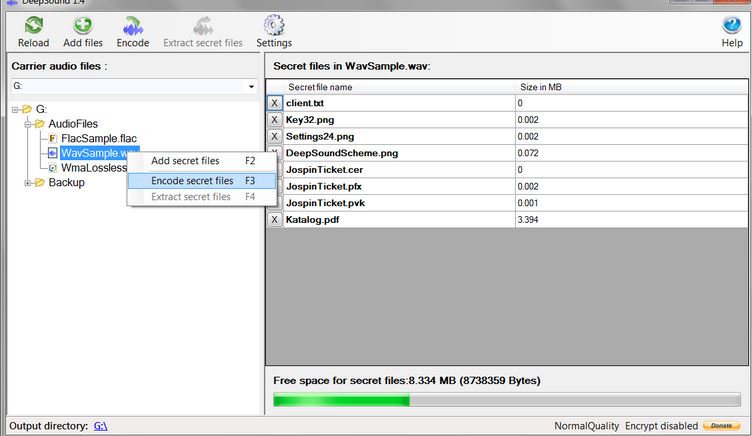This screenshot has height=436, width=752.
Task: Click the FlacSample.flac file icon
Action: tap(53, 139)
